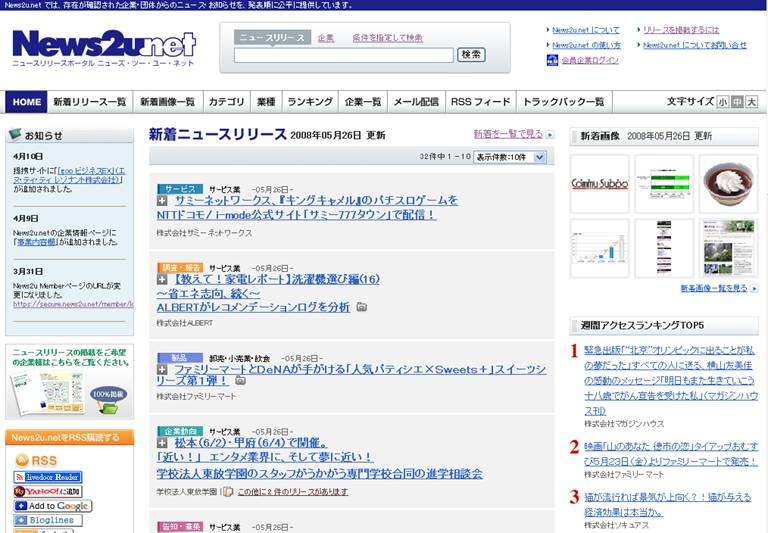768x533 pixels.
Task: Expand the plus icon beside ファミリーマートとDeNA release
Action: coord(162,369)
